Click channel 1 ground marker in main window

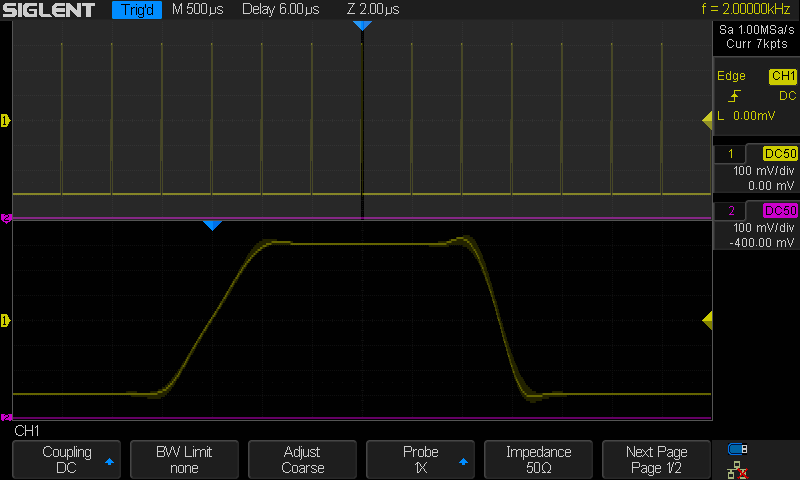6,120
